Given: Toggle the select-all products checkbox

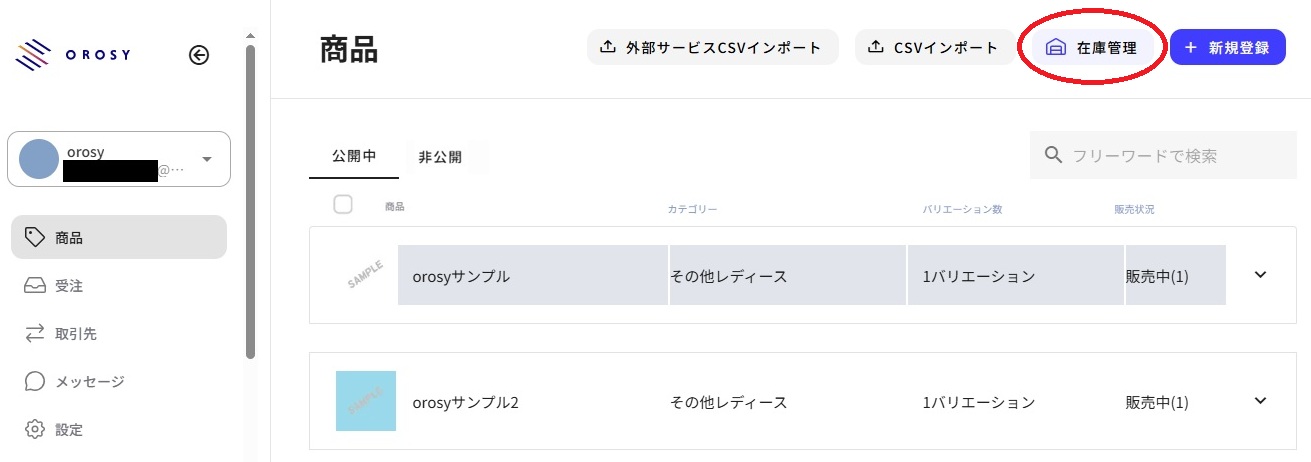Looking at the screenshot, I should 343,204.
